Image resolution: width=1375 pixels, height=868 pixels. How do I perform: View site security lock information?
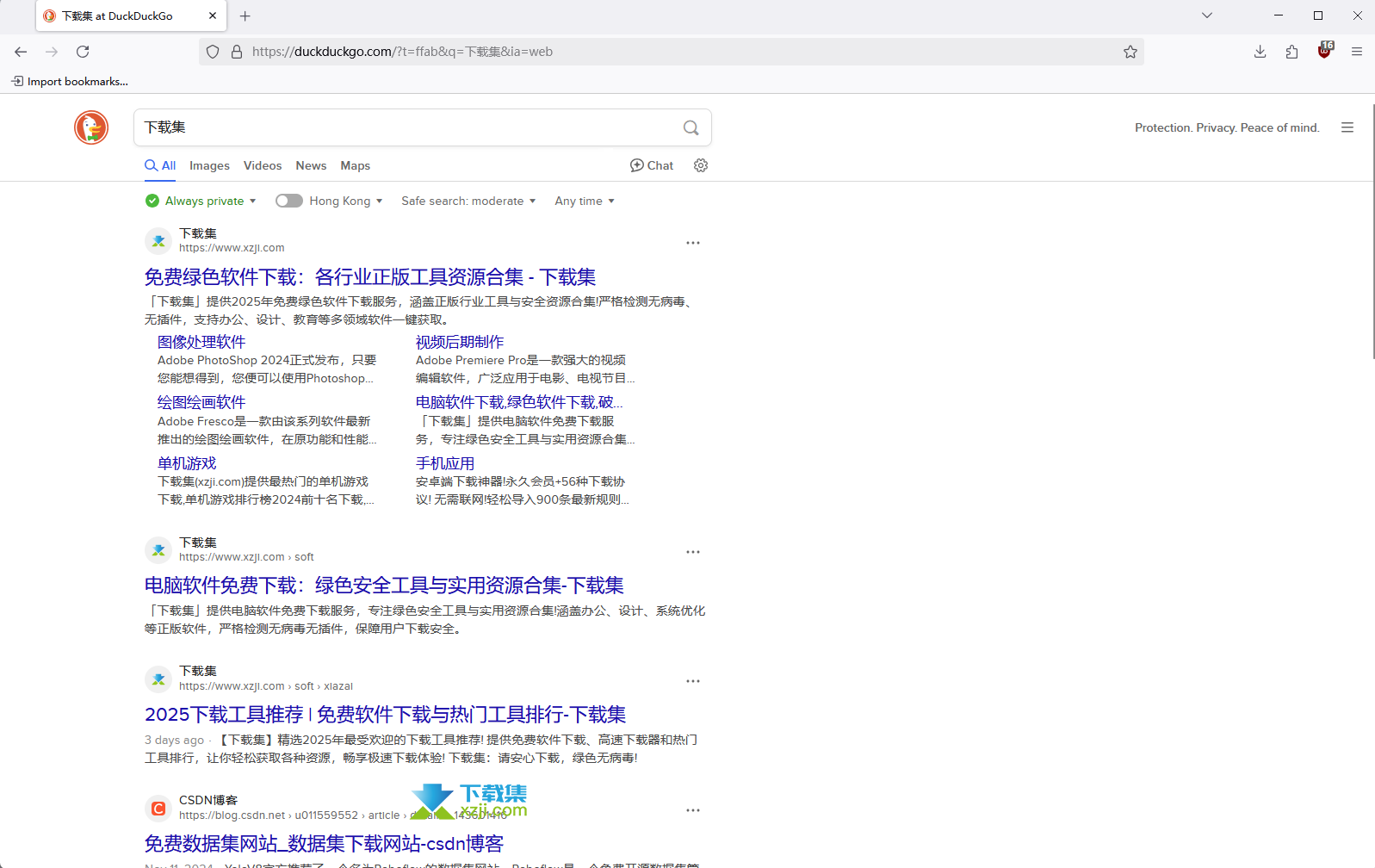click(237, 52)
